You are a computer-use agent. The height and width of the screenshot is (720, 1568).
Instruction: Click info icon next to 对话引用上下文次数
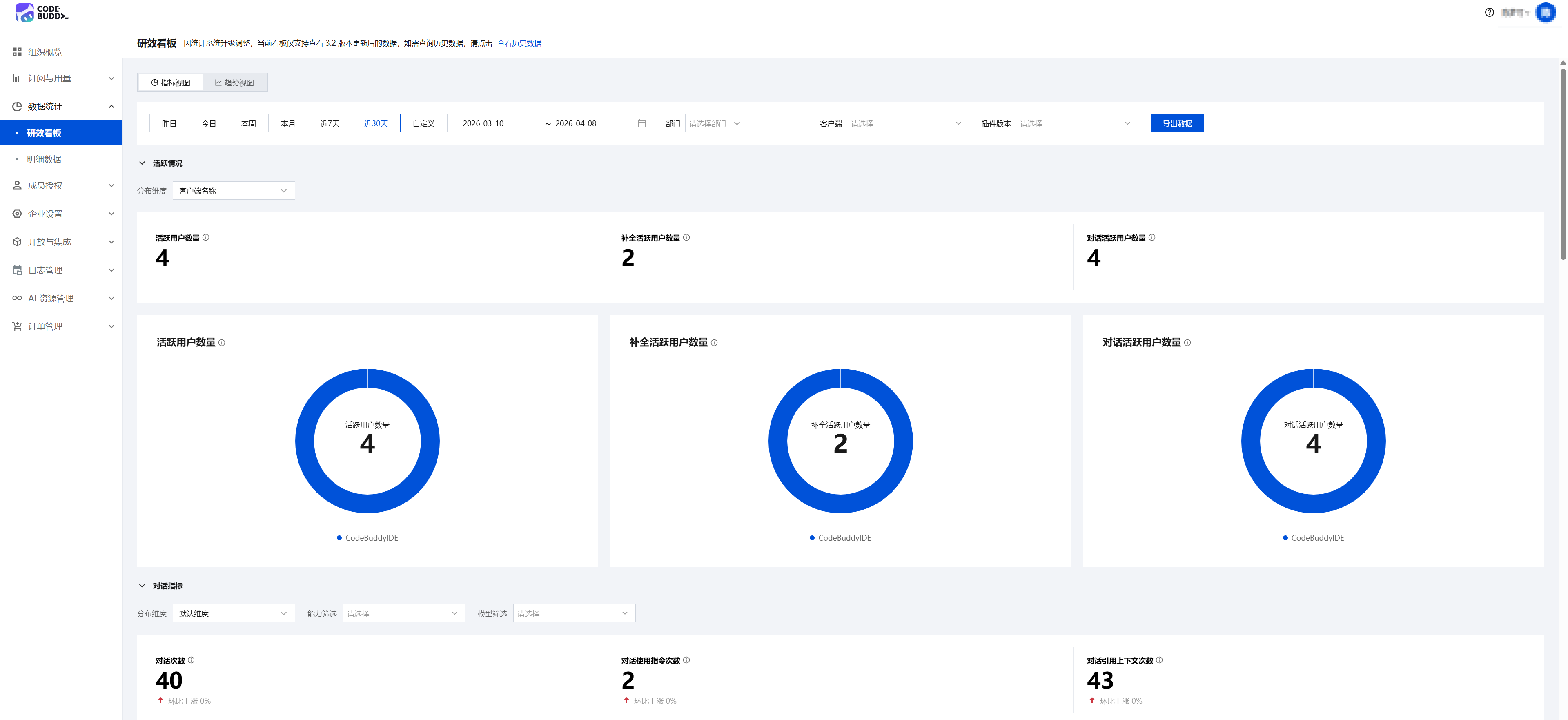pos(1159,660)
